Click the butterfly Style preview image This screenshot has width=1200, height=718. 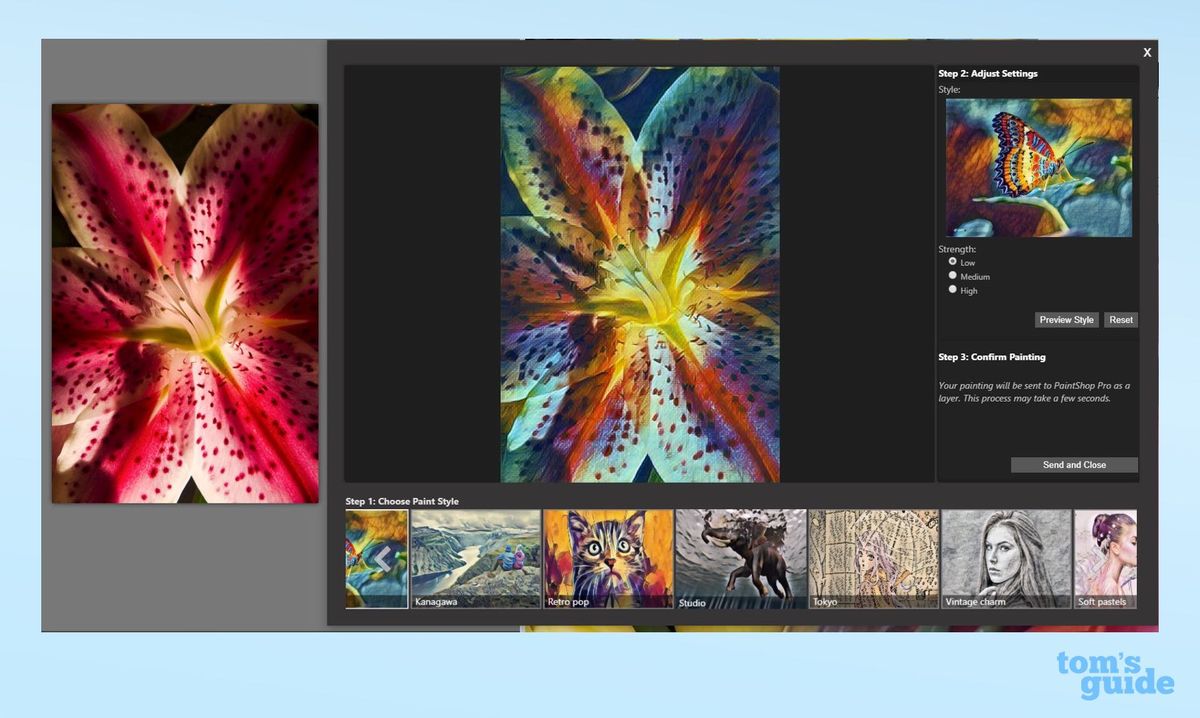tap(1038, 167)
